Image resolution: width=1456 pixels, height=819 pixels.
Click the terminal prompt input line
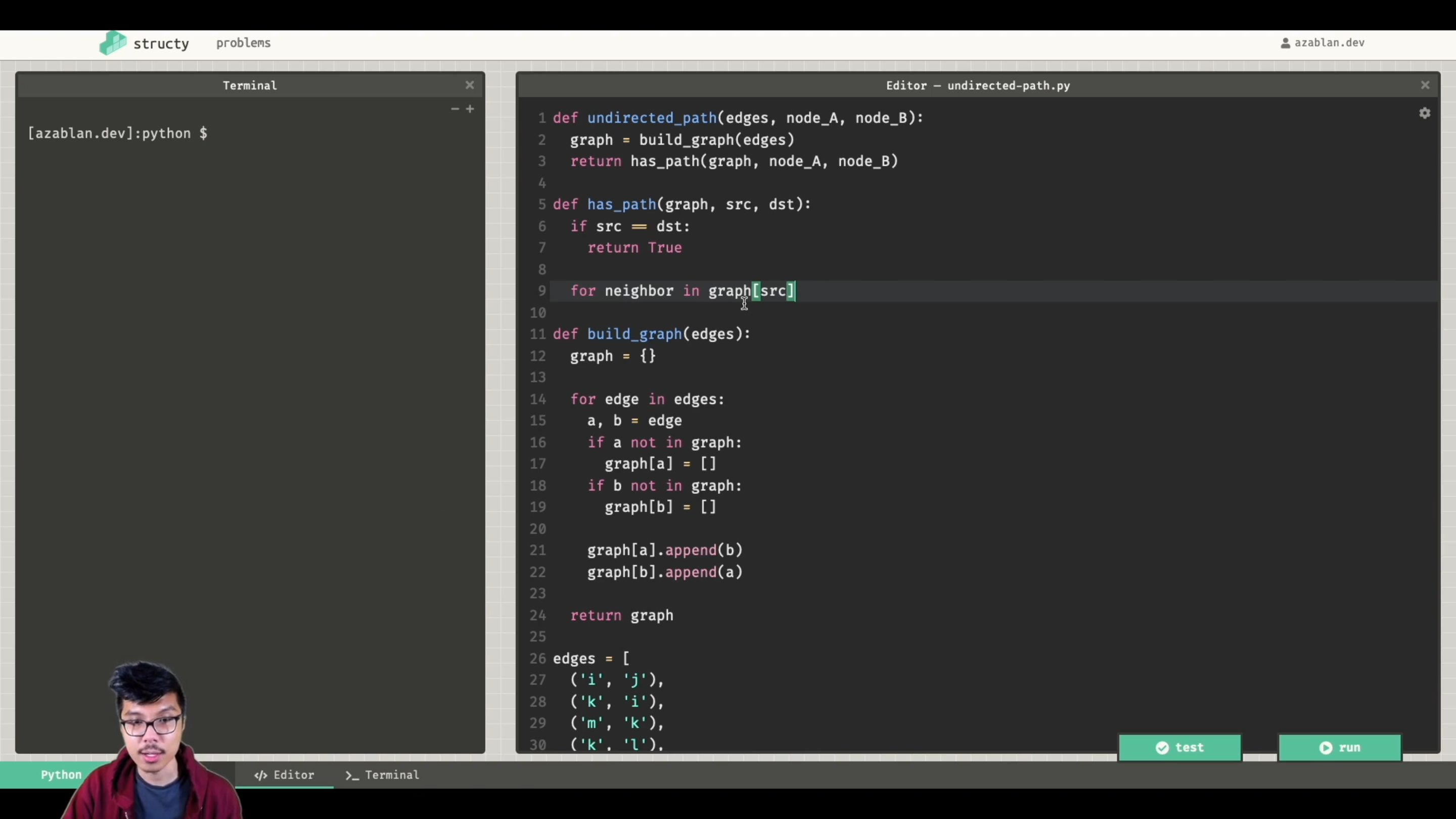(x=118, y=133)
